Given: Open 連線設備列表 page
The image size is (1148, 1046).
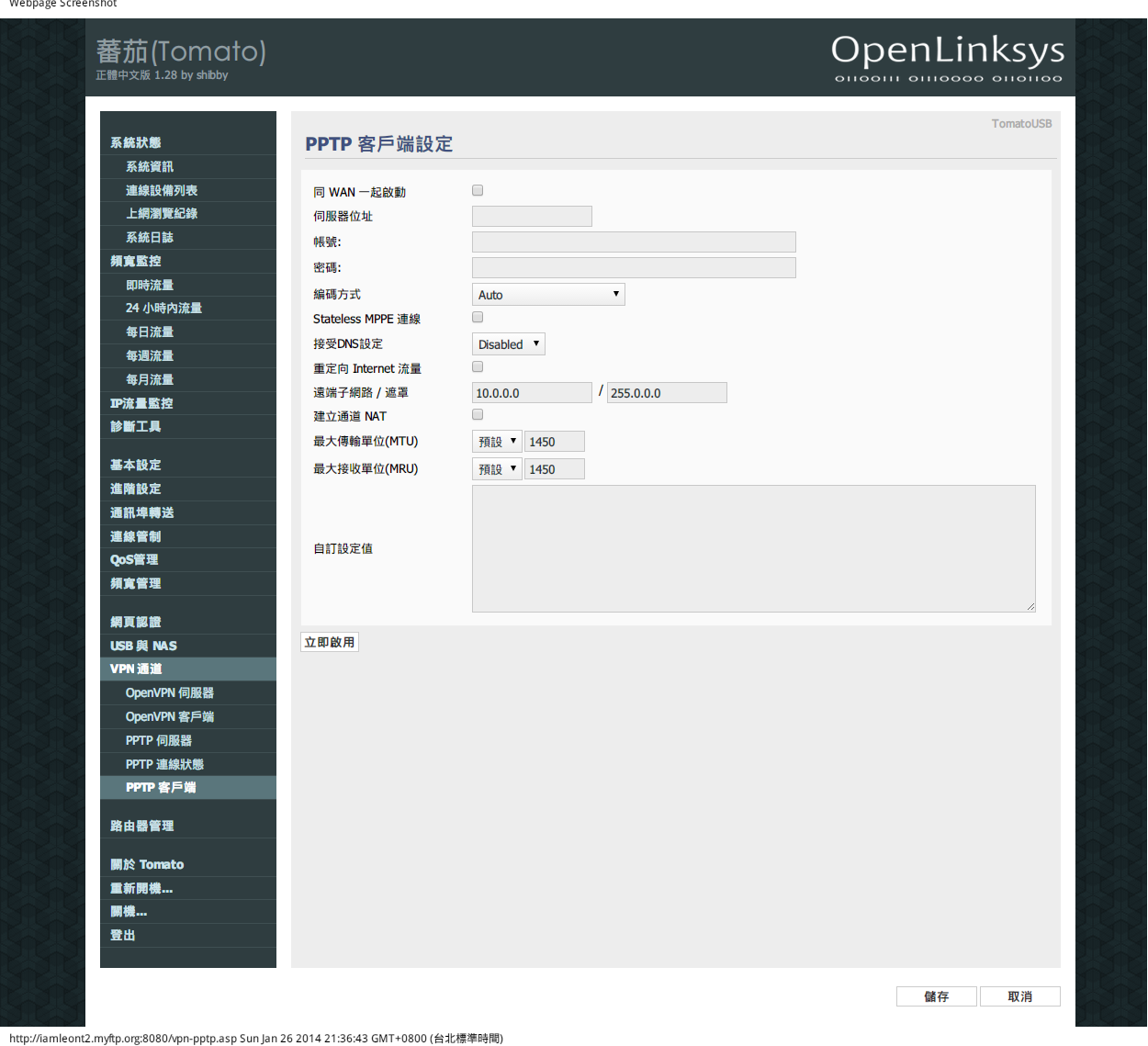Looking at the screenshot, I should click(188, 191).
